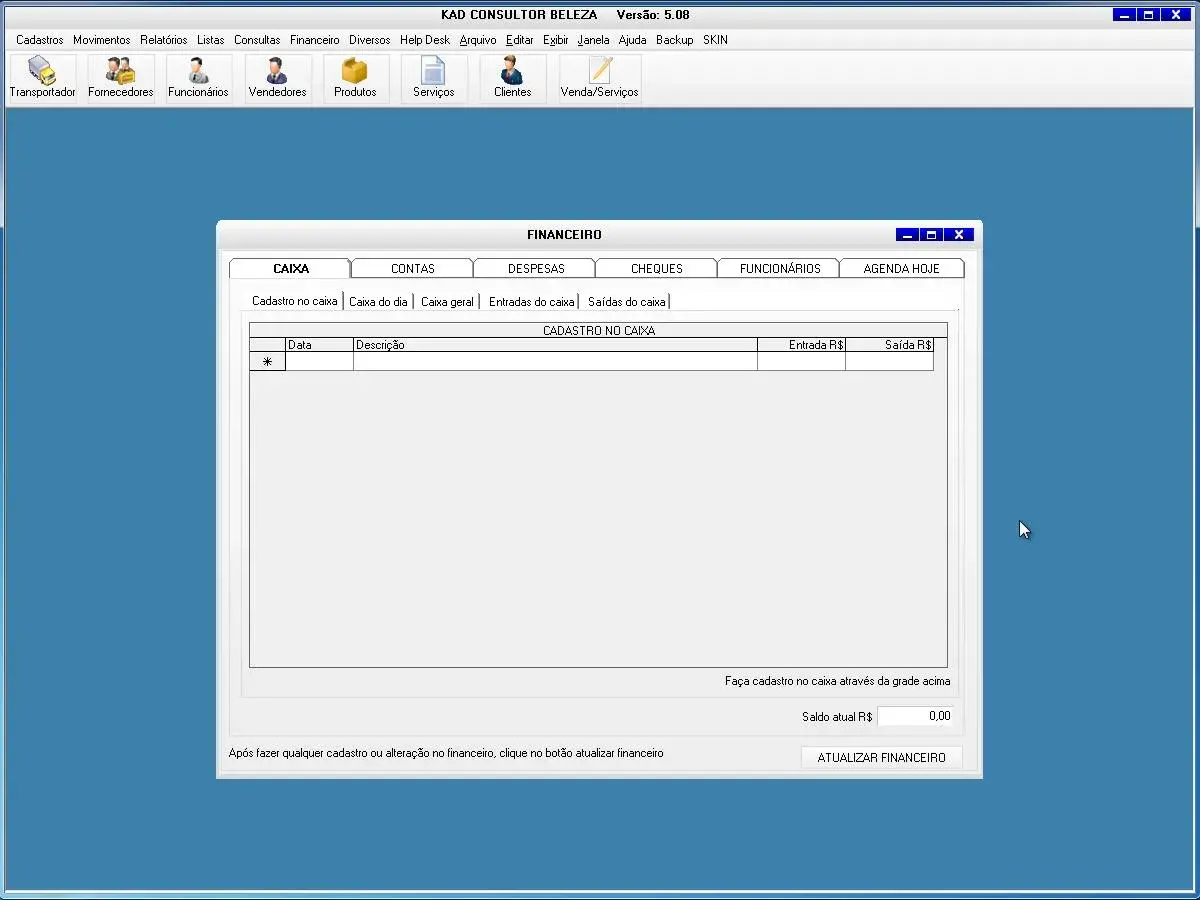Image resolution: width=1200 pixels, height=900 pixels.
Task: Open the Produtos box icon
Action: pos(355,77)
